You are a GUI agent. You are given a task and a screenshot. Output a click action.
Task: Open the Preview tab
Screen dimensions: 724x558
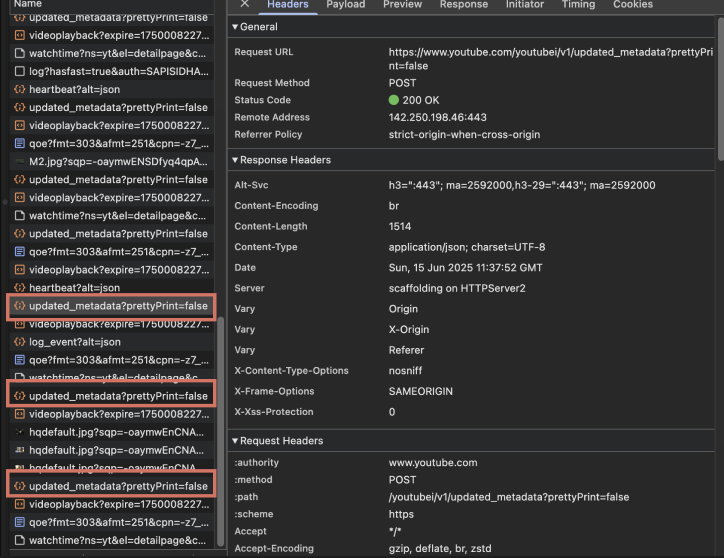click(x=402, y=5)
